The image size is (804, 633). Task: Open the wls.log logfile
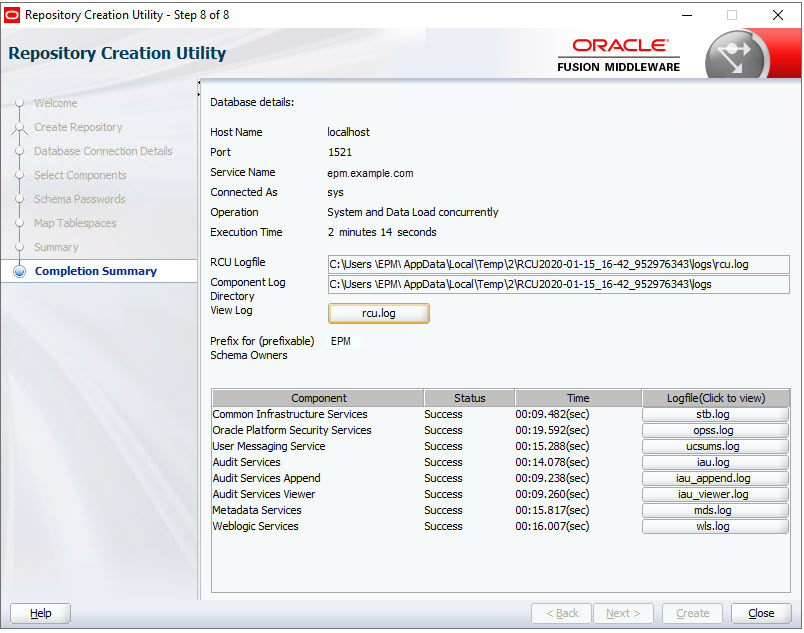tap(715, 526)
